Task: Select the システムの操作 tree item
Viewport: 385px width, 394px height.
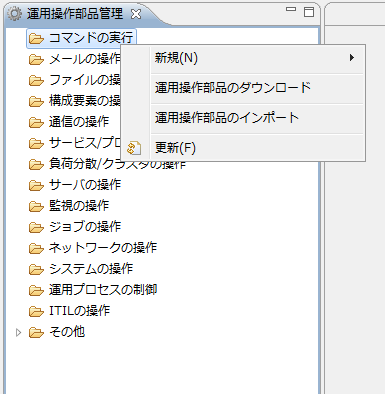Action: (91, 269)
